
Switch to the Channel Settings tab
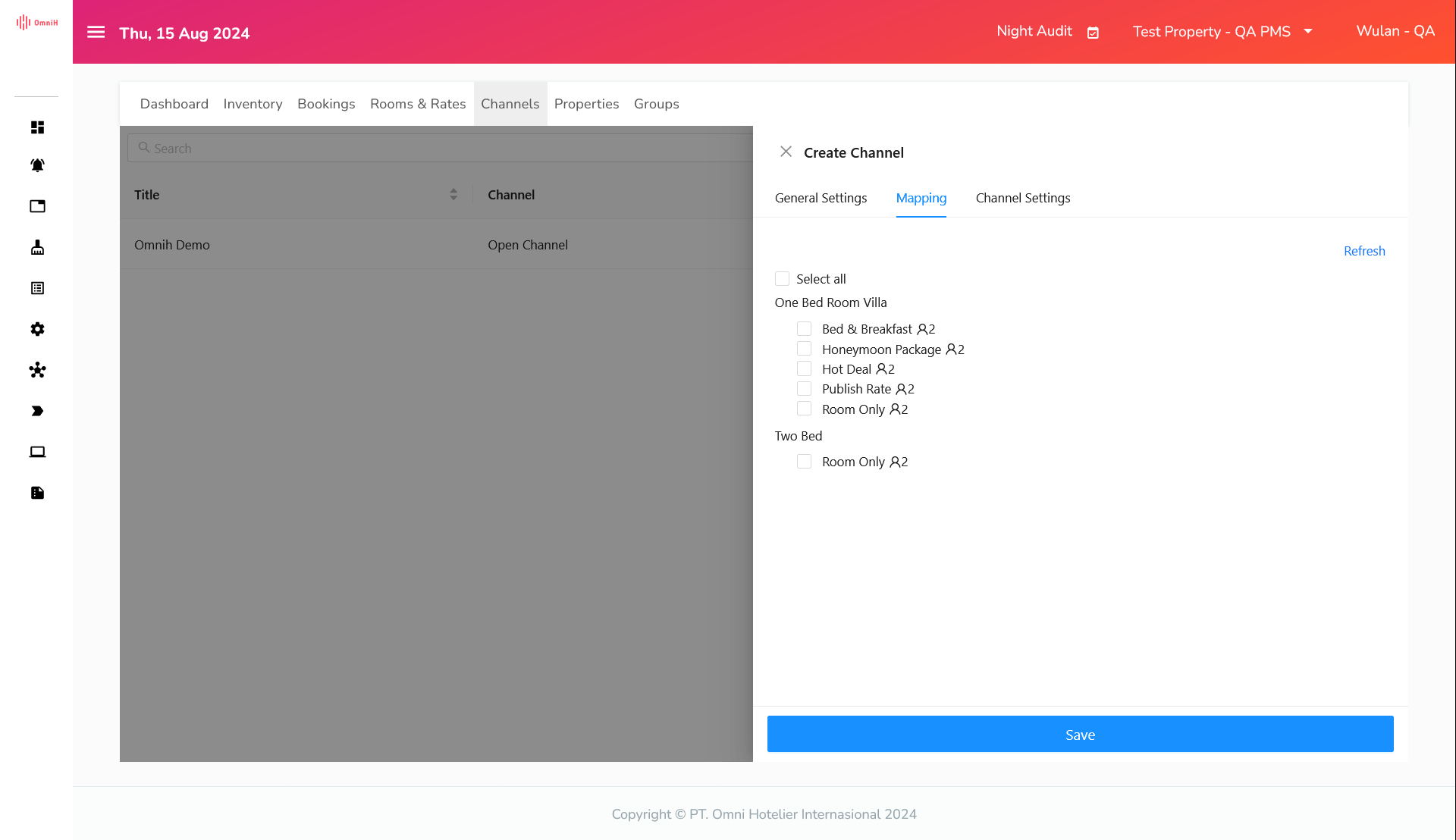click(x=1022, y=198)
